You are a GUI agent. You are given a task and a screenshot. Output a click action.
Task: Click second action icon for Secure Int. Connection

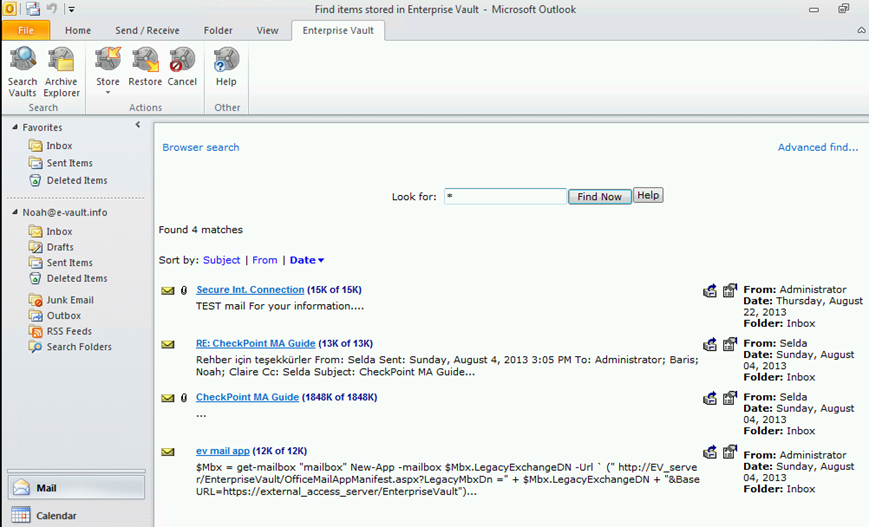tap(730, 290)
